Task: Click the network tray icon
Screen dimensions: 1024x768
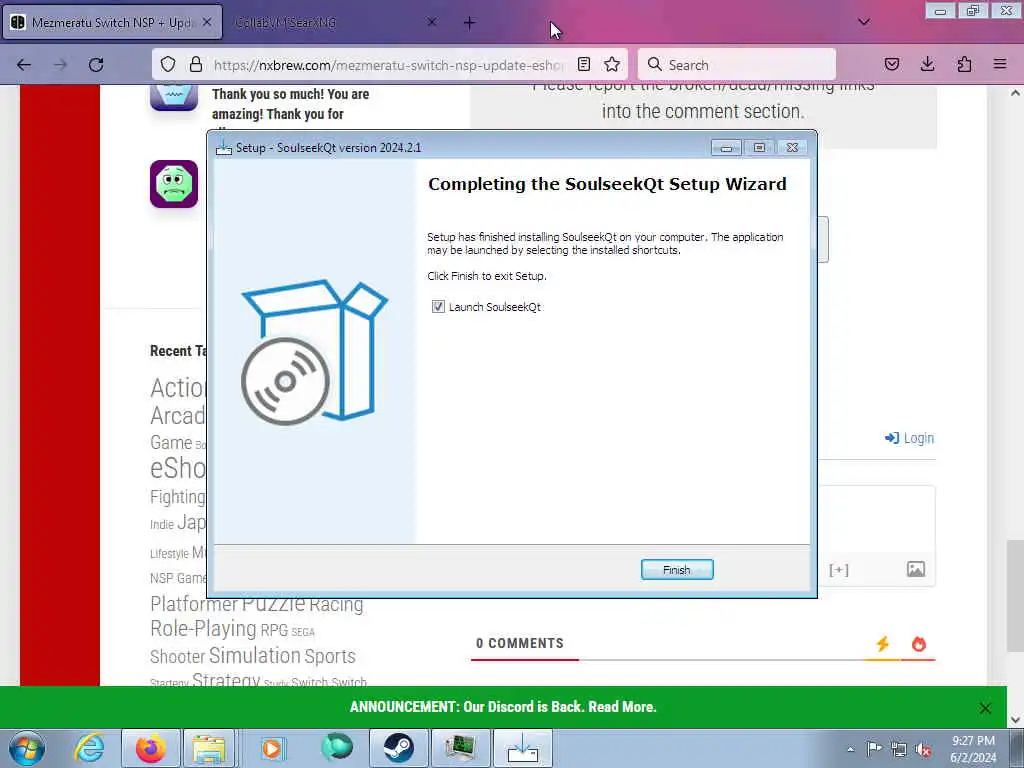Action: 899,750
